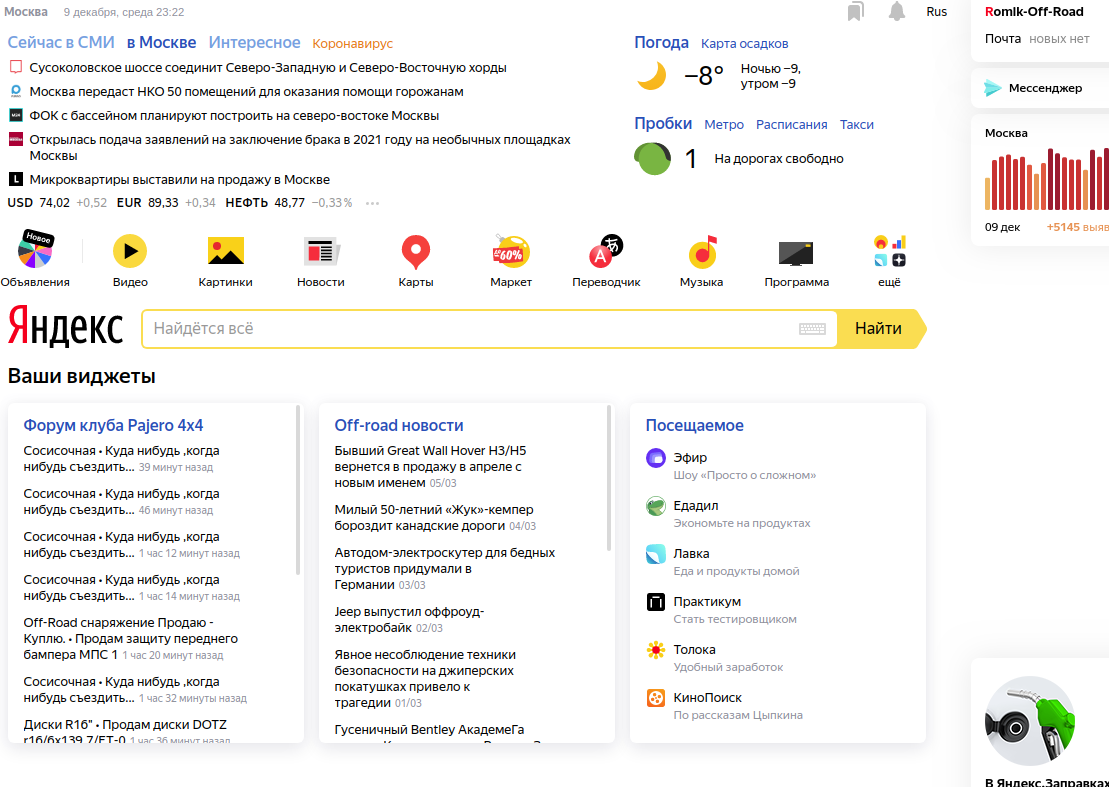Open bookmarks collection icon in header

[855, 12]
